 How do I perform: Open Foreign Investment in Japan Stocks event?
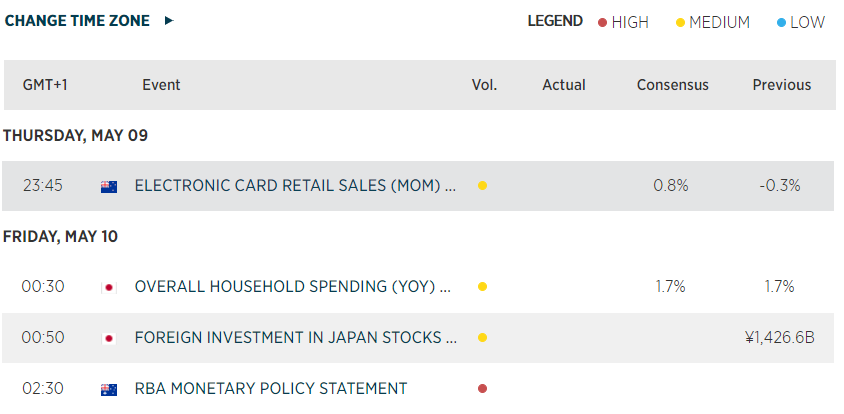(x=296, y=338)
